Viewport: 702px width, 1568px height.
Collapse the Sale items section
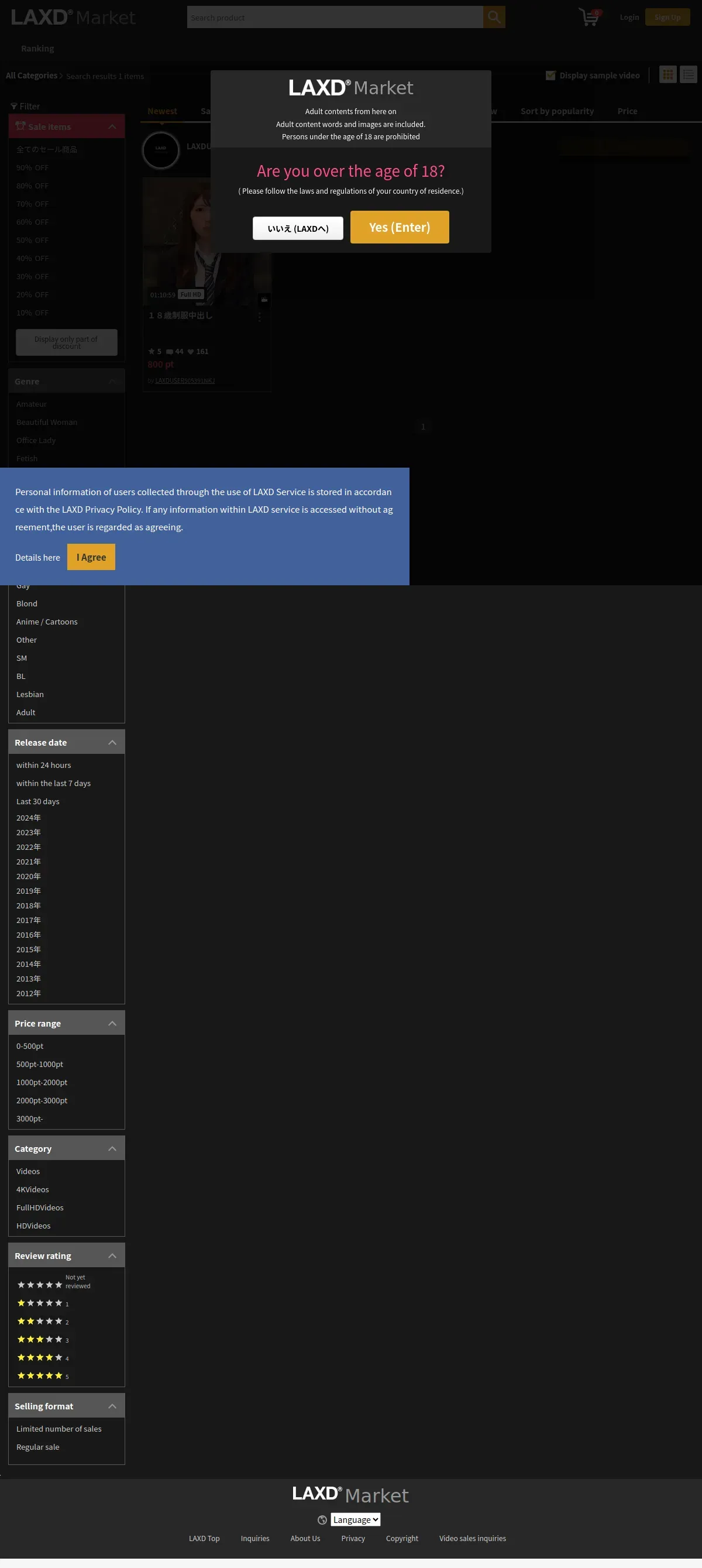coord(112,126)
